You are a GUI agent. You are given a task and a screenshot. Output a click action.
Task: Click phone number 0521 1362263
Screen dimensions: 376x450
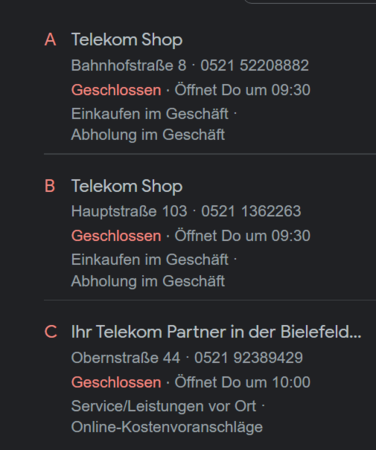point(251,211)
